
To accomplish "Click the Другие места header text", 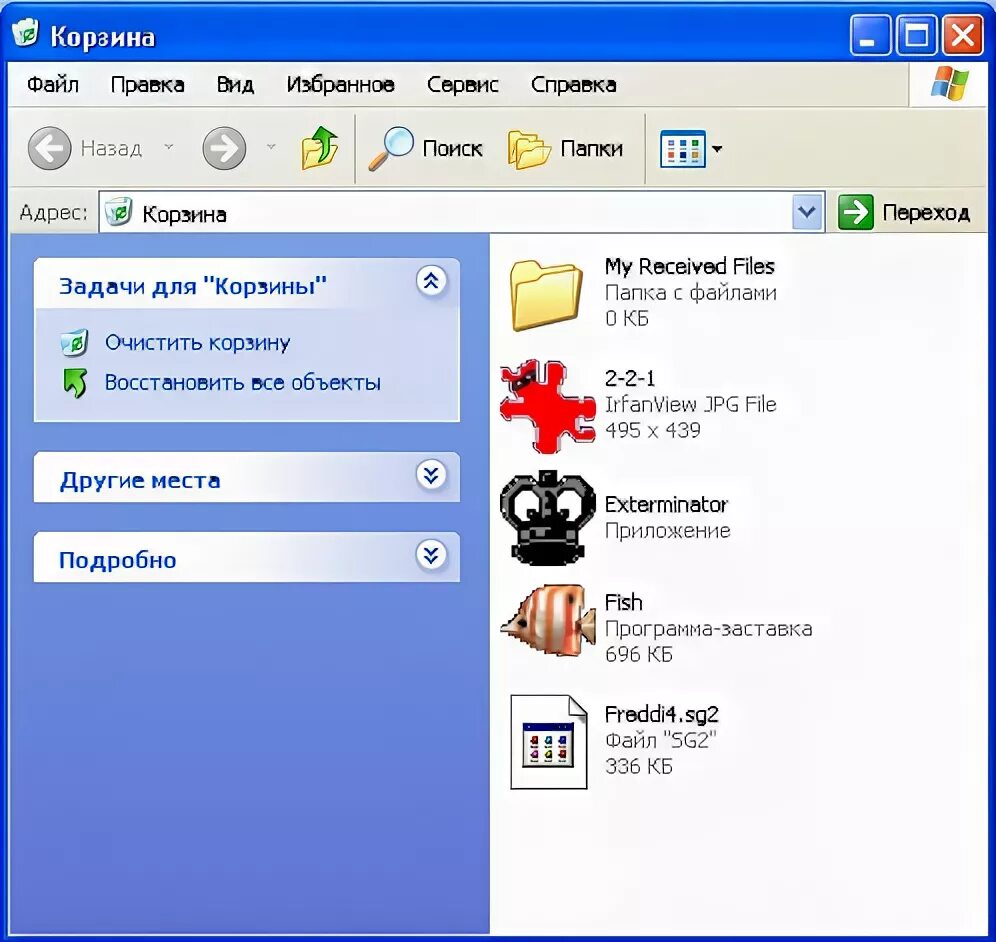I will coord(140,480).
